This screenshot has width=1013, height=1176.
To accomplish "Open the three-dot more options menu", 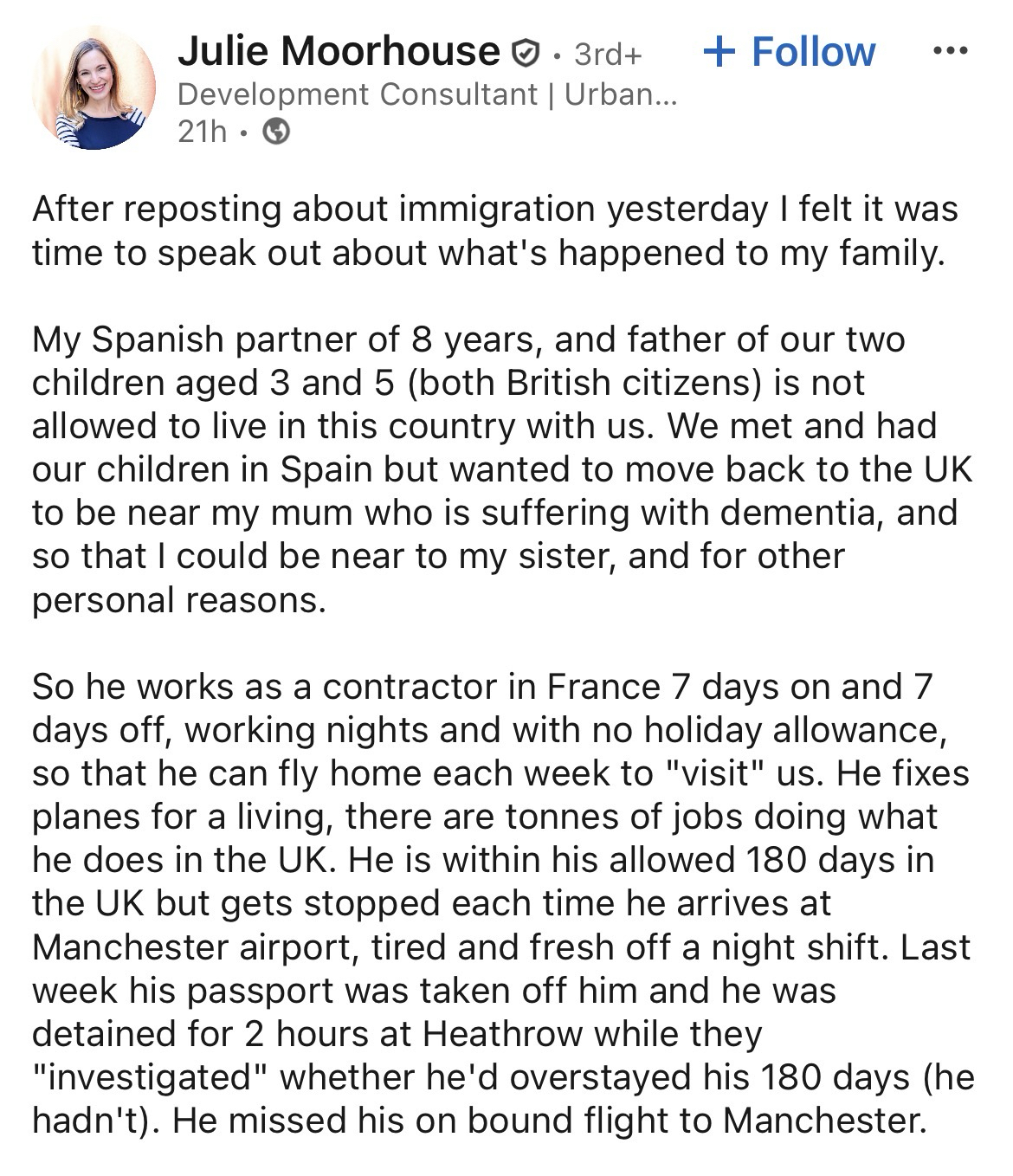I will 950,51.
